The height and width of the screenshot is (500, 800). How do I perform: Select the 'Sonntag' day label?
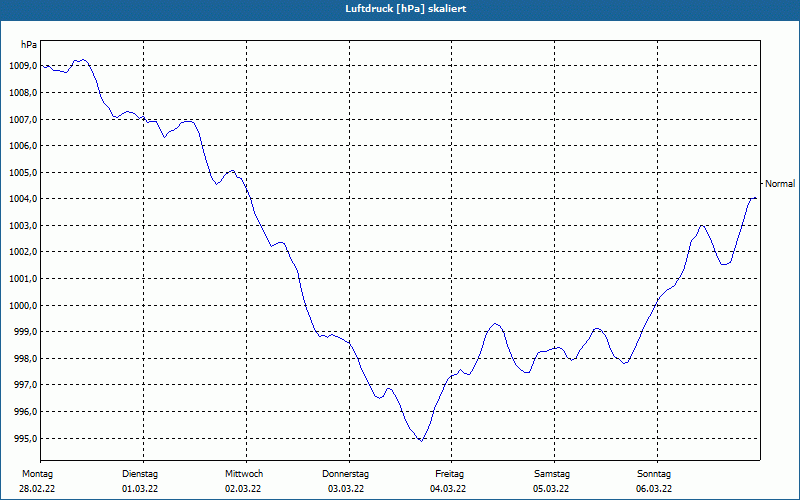[x=654, y=474]
